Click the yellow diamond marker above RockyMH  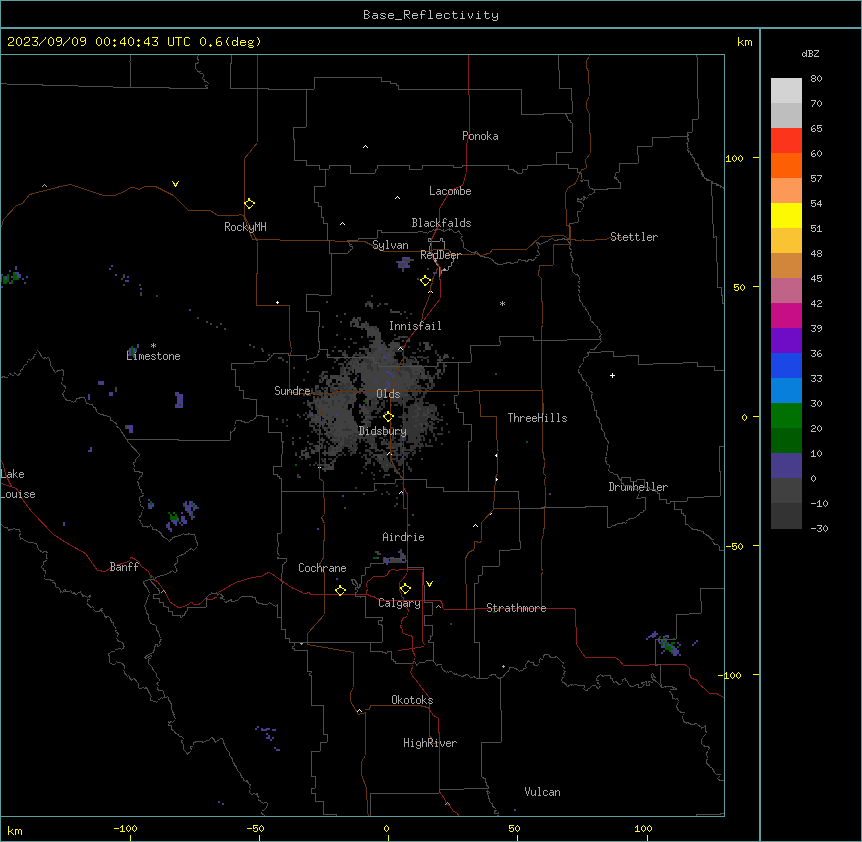click(x=250, y=204)
